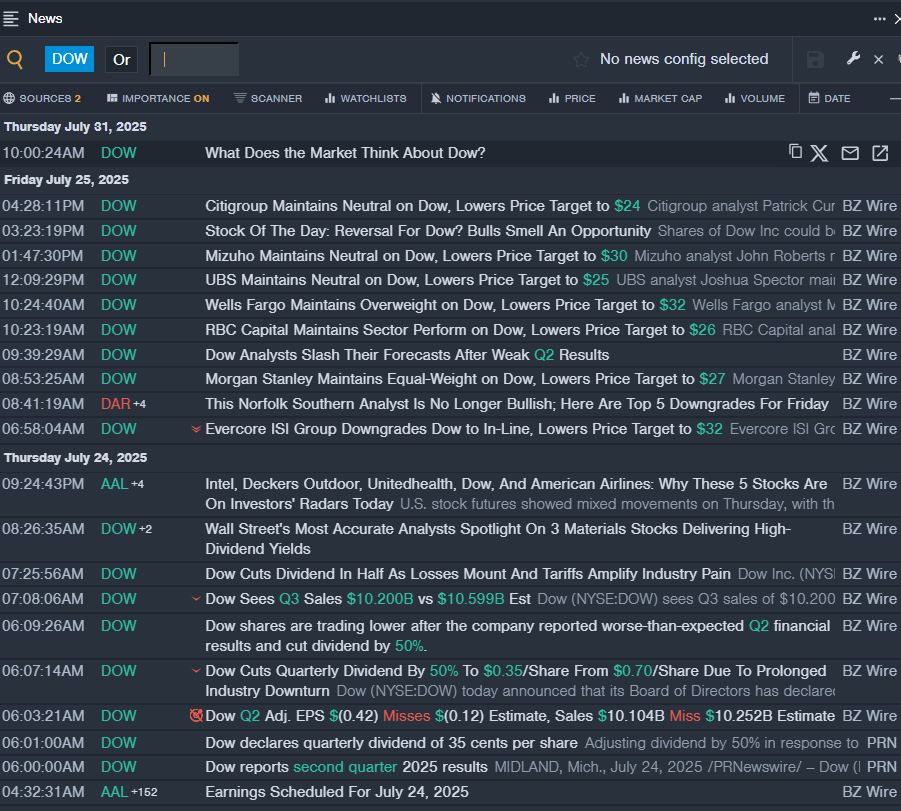
Task: Open the 'Dow Q2 Adj. EPS' Misses headline
Action: point(520,716)
